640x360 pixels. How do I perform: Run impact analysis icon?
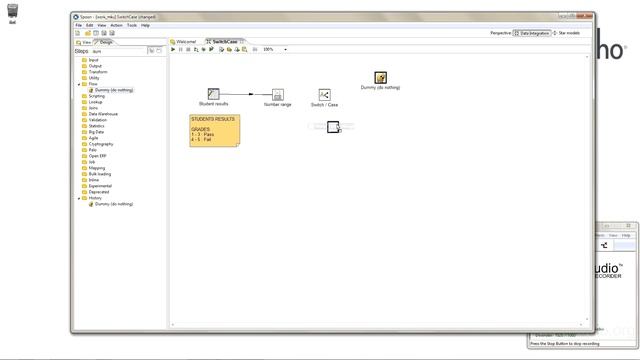point(229,49)
